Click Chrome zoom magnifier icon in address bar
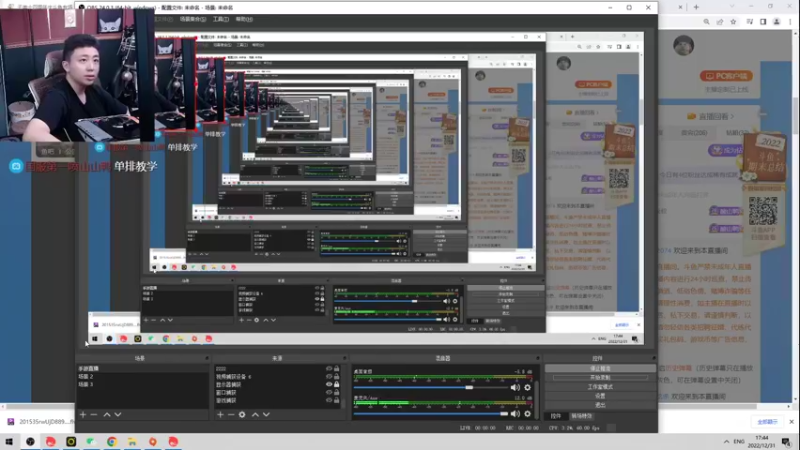 click(706, 22)
